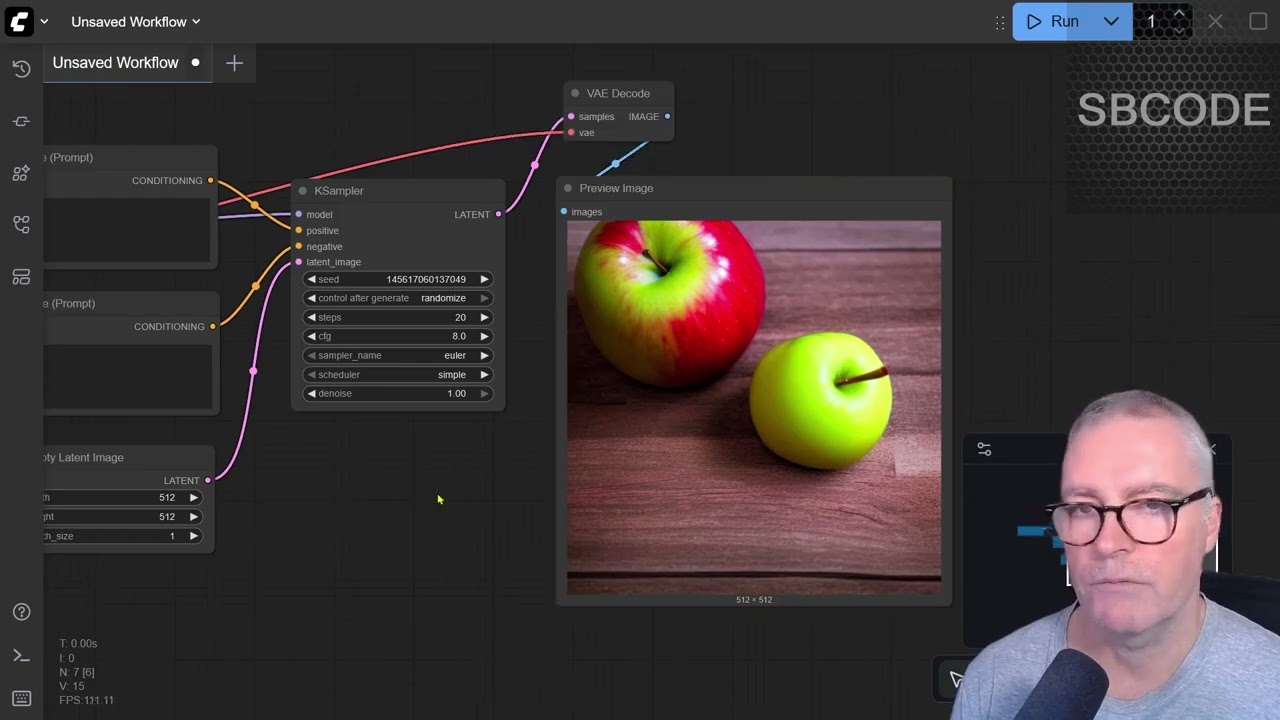Image resolution: width=1280 pixels, height=720 pixels.
Task: Click the VAE Decode IMAGE output port
Action: click(x=667, y=116)
